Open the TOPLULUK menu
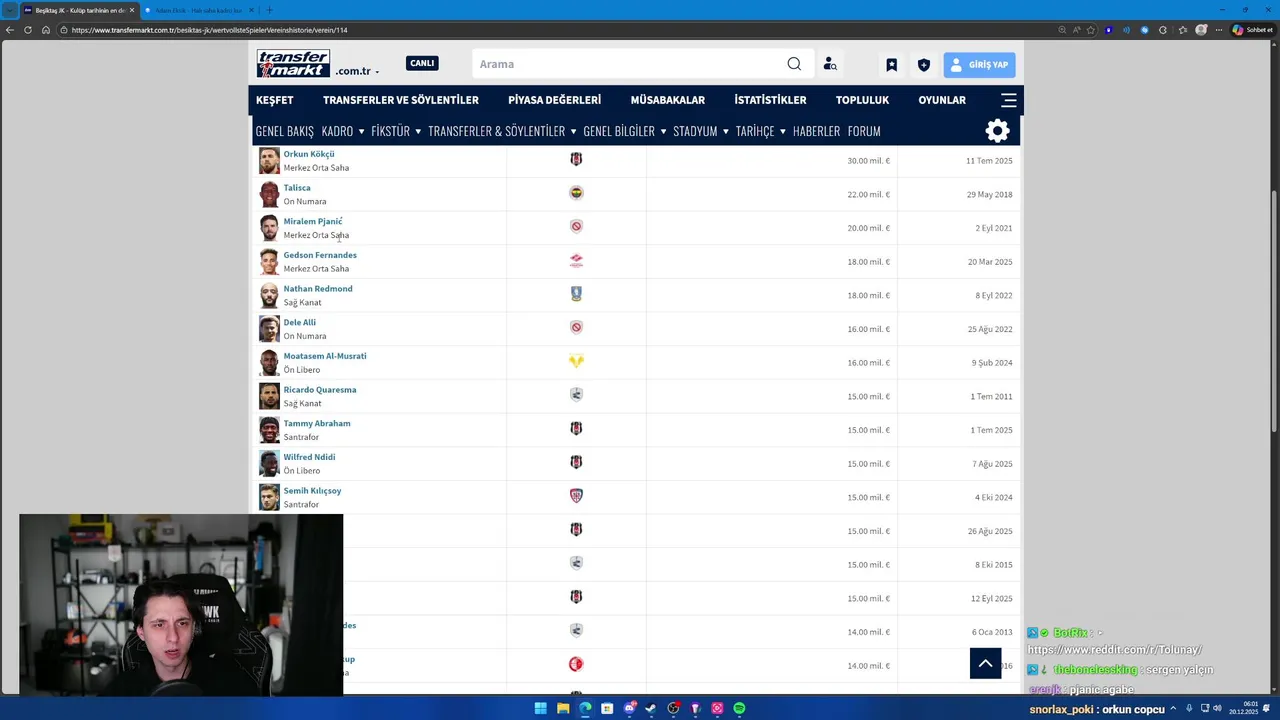 click(862, 100)
